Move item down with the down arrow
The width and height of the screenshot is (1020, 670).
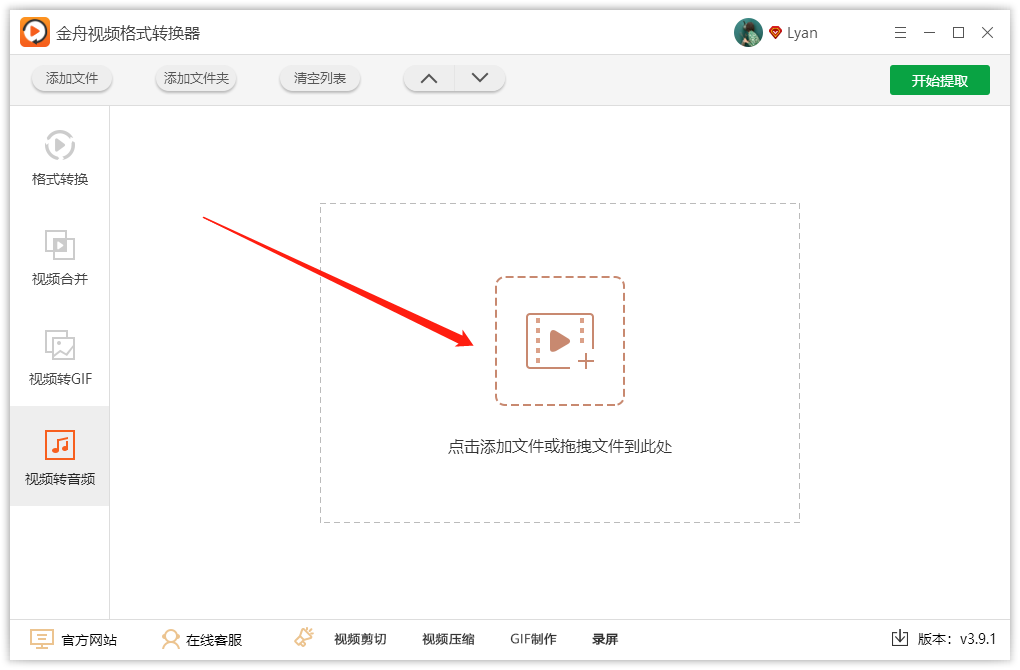(480, 79)
